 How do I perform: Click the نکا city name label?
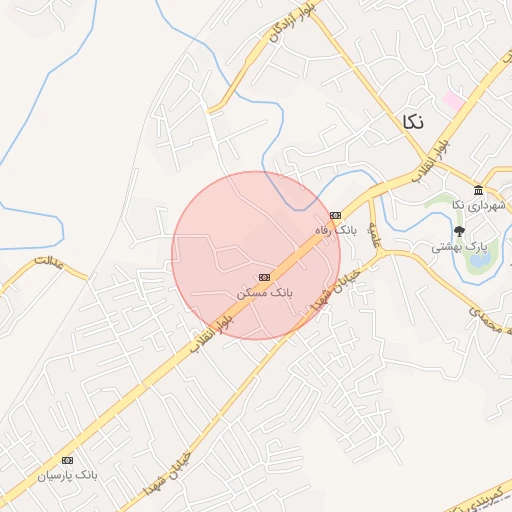pyautogui.click(x=413, y=122)
